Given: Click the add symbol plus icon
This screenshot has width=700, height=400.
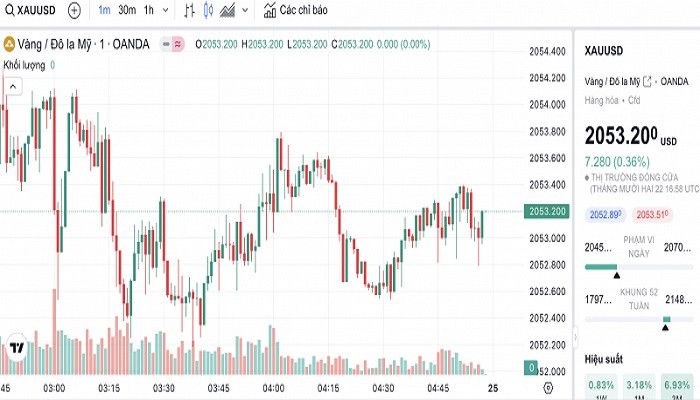Looking at the screenshot, I should pyautogui.click(x=75, y=11).
